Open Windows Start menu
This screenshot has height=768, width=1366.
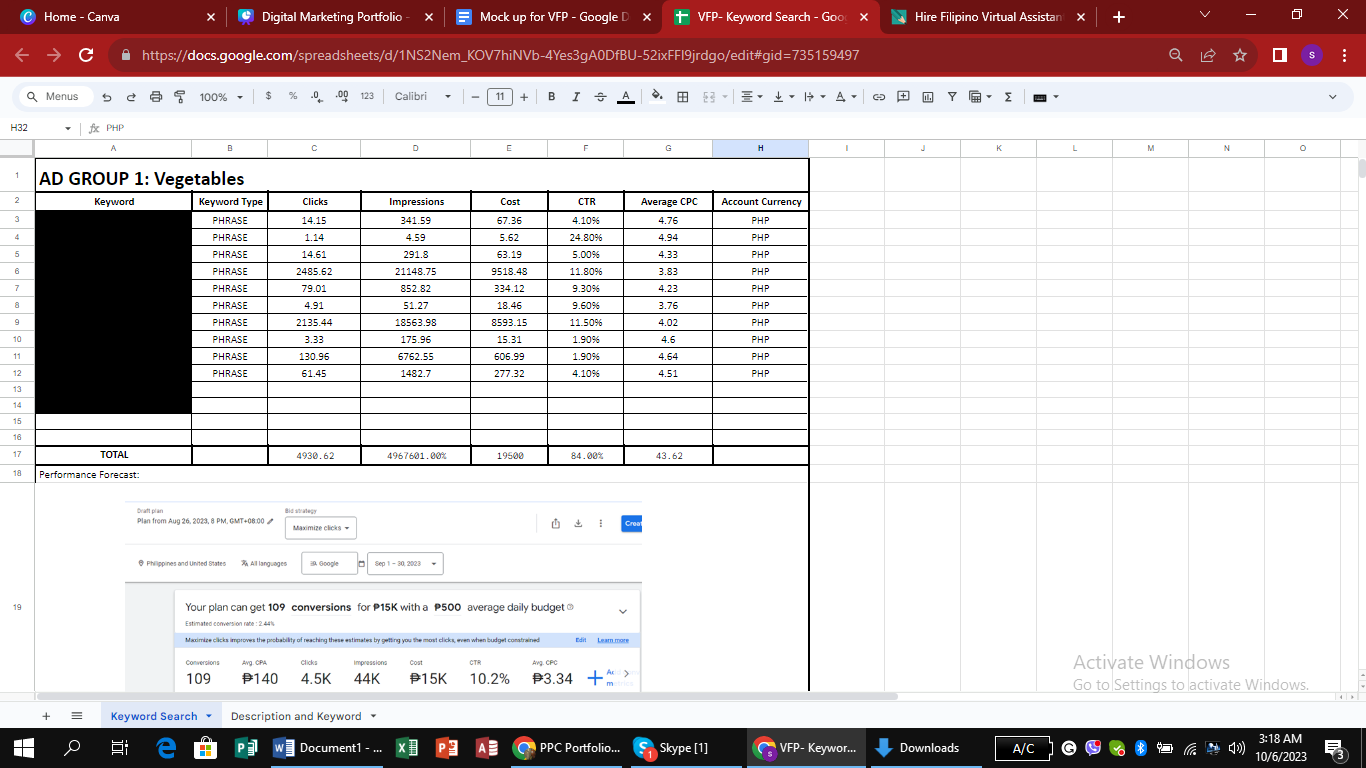(x=24, y=747)
